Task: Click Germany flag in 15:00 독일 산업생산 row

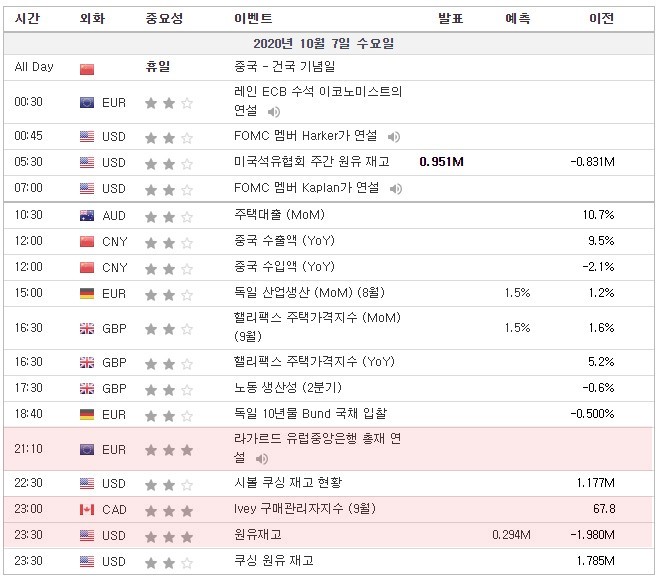Action: coord(87,294)
